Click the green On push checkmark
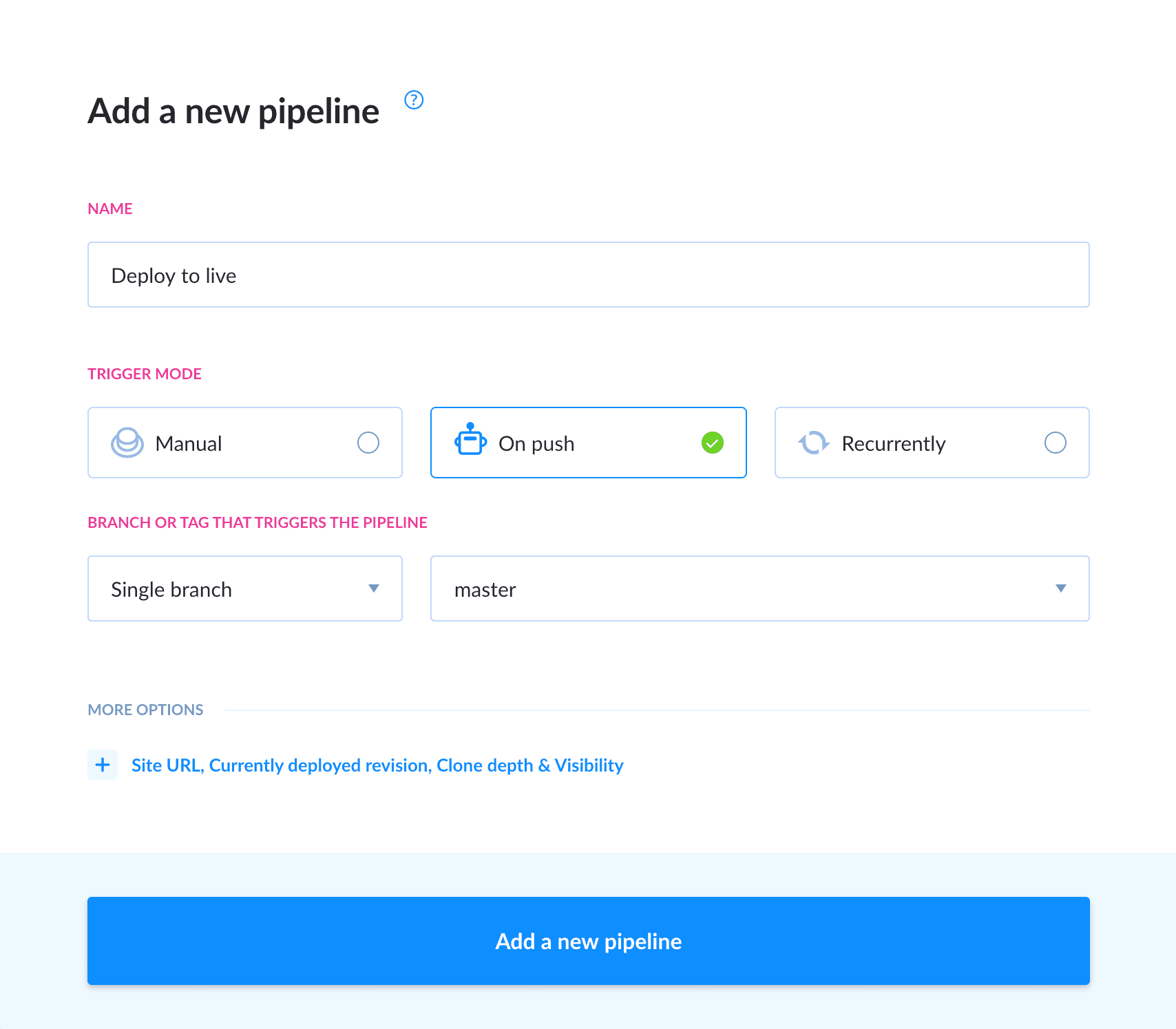This screenshot has width=1176, height=1029. [713, 443]
